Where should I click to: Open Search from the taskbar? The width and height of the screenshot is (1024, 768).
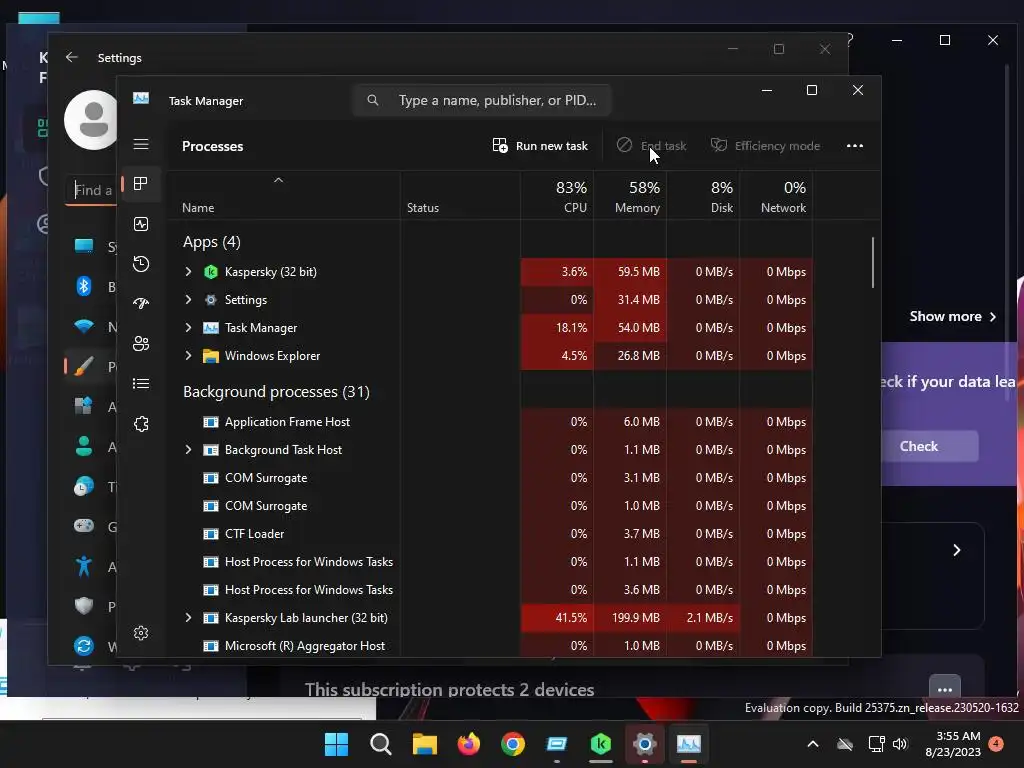click(x=381, y=744)
